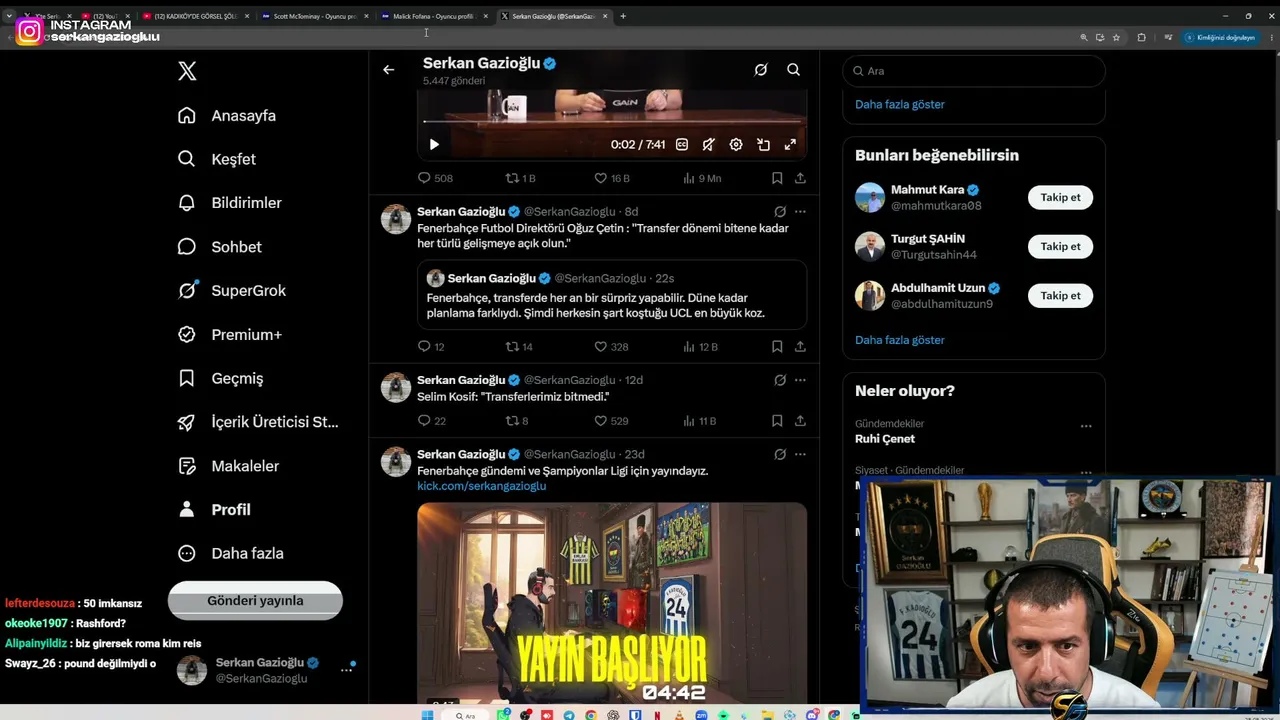This screenshot has width=1280, height=720.
Task: Open the quoted post about UCL
Action: tap(612, 294)
